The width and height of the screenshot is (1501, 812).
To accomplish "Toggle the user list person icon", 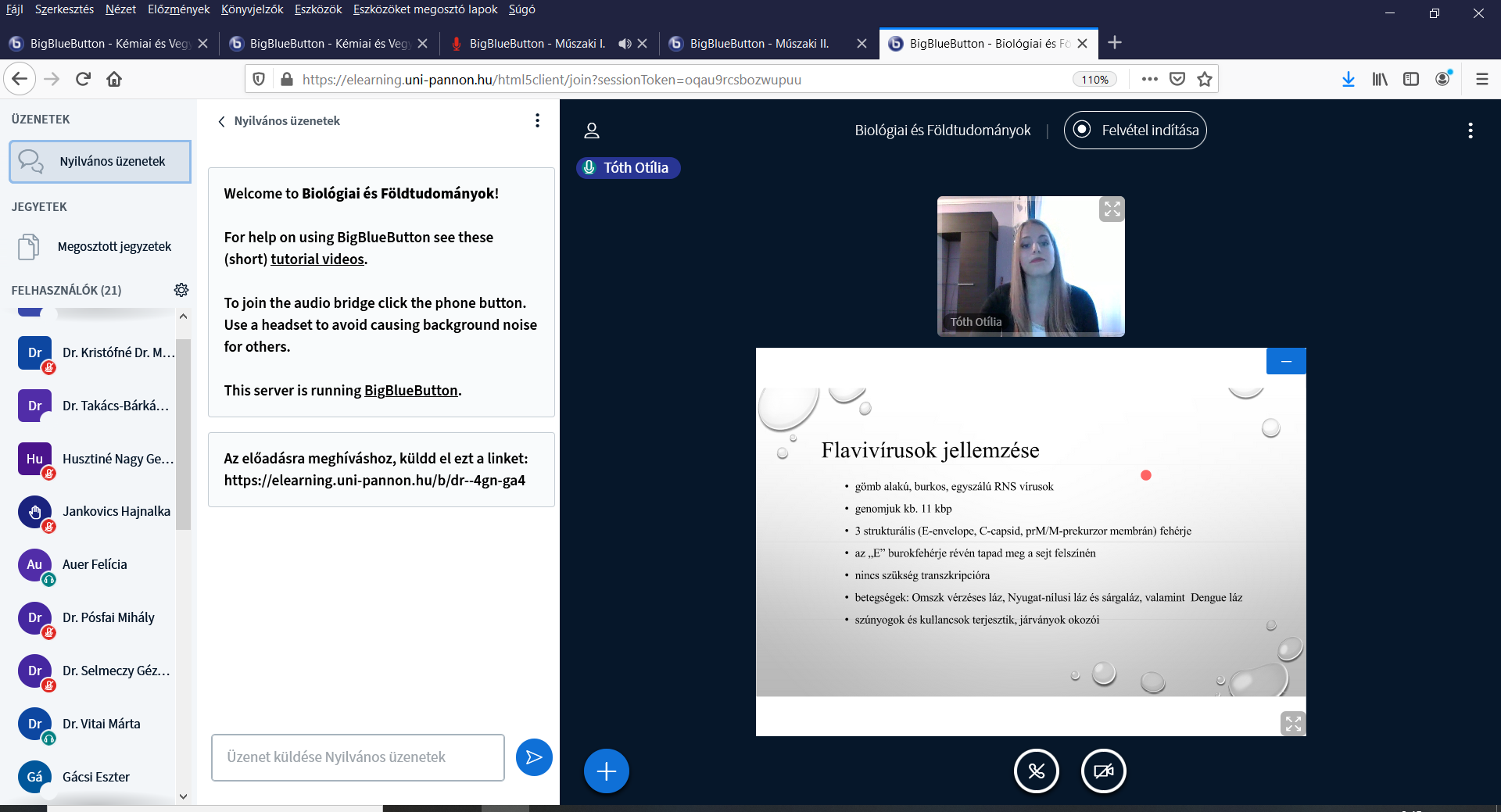I will 592,131.
